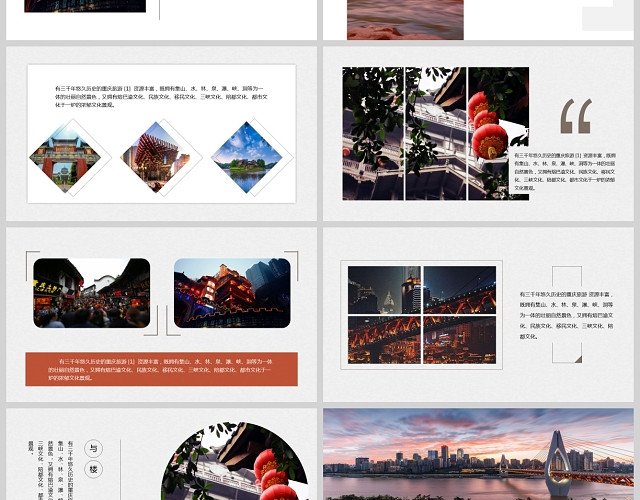Select the three-panel red lantern photo
Screen dimensions: 640x500
[436, 133]
